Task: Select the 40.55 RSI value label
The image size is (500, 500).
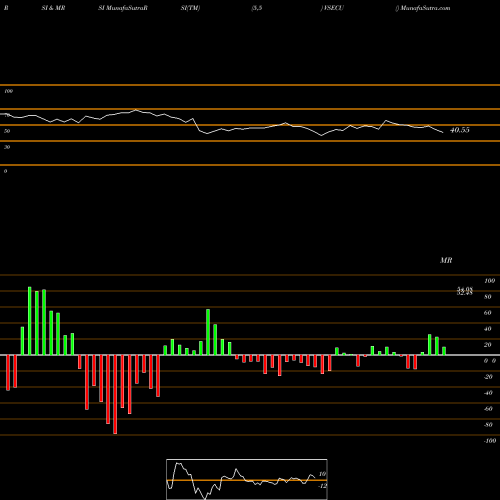Action: (460, 130)
